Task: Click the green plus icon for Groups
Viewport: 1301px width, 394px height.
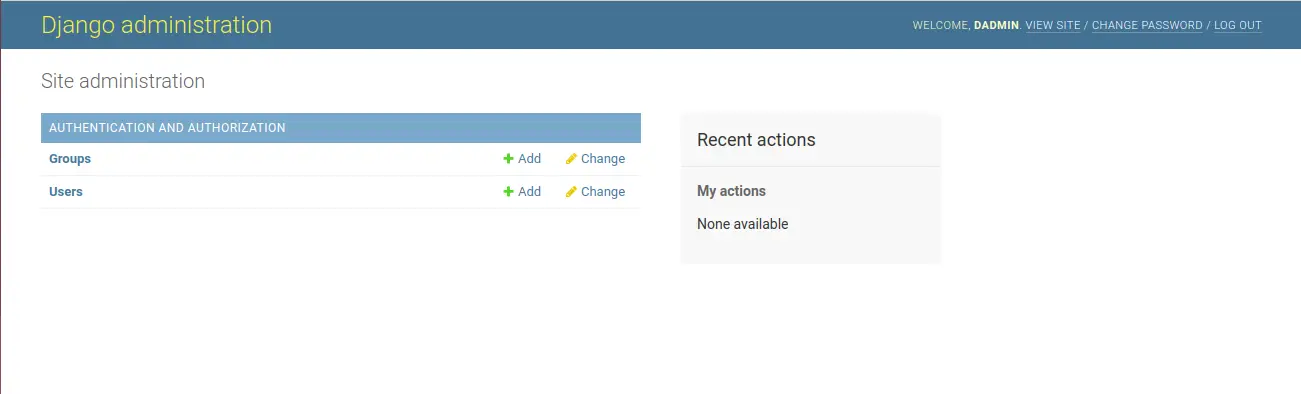Action: (x=508, y=159)
